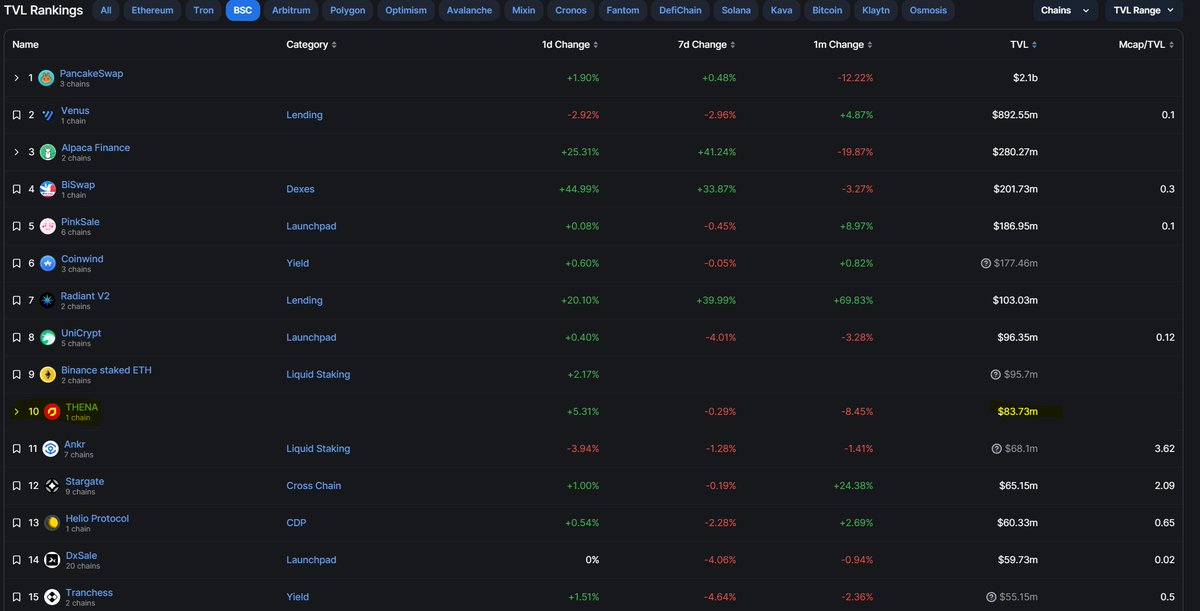Switch to the Ethereum chain tab

(152, 11)
